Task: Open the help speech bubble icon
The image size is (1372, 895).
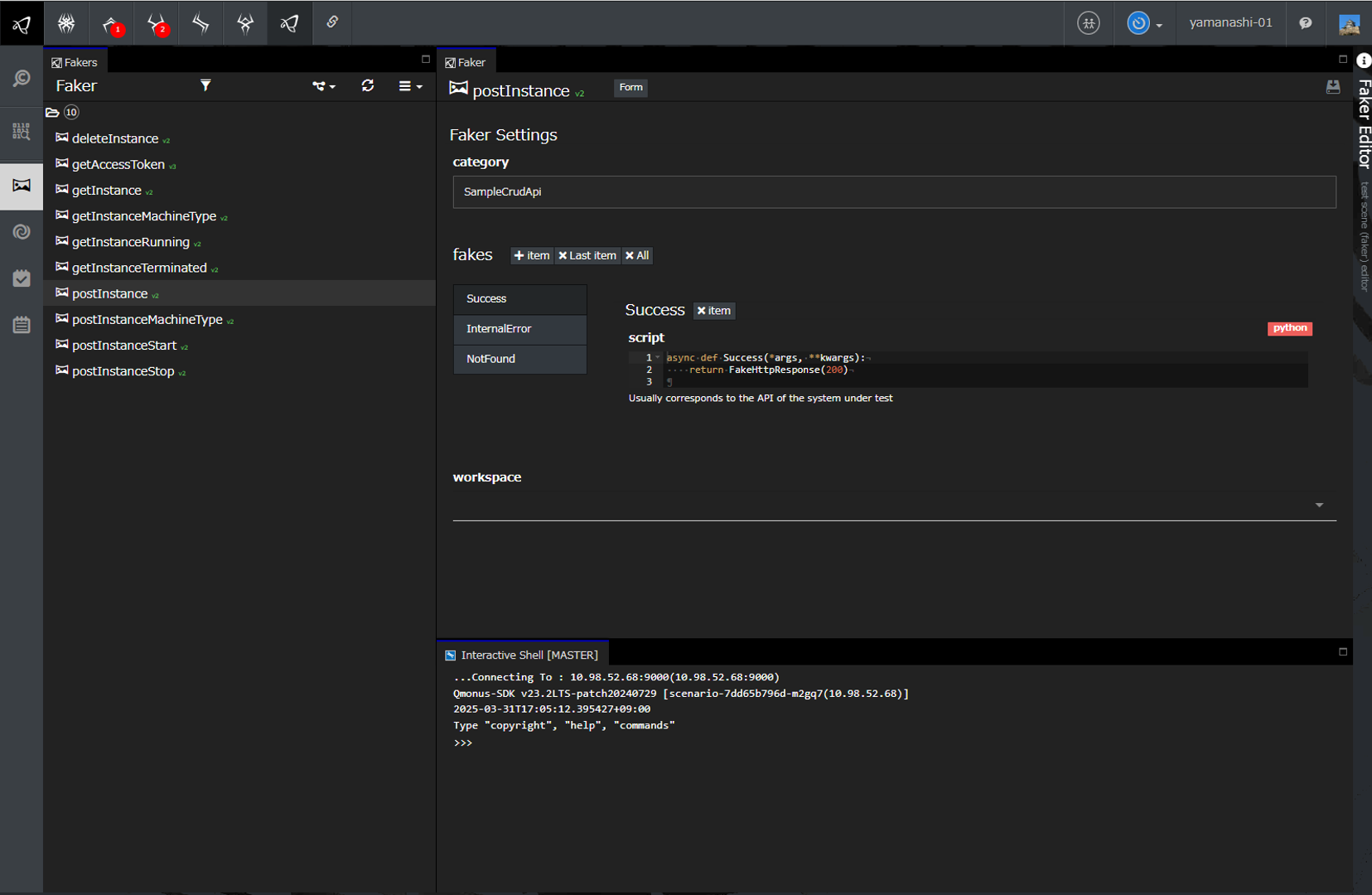Action: (1305, 23)
